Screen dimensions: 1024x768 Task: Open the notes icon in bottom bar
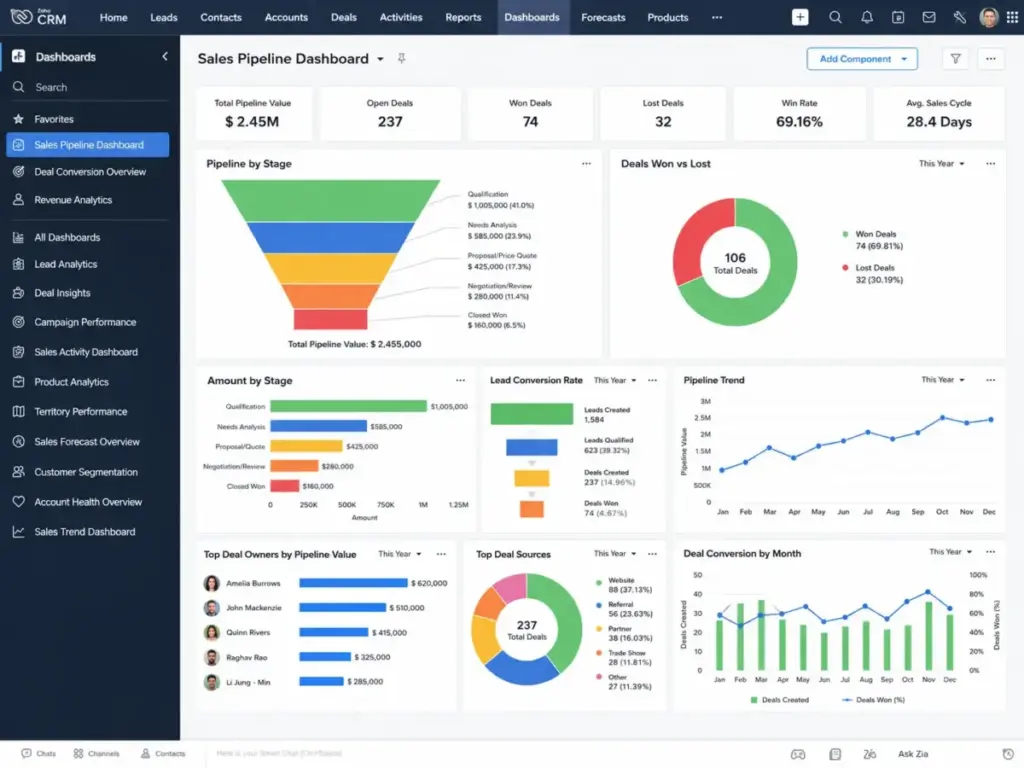(x=835, y=754)
